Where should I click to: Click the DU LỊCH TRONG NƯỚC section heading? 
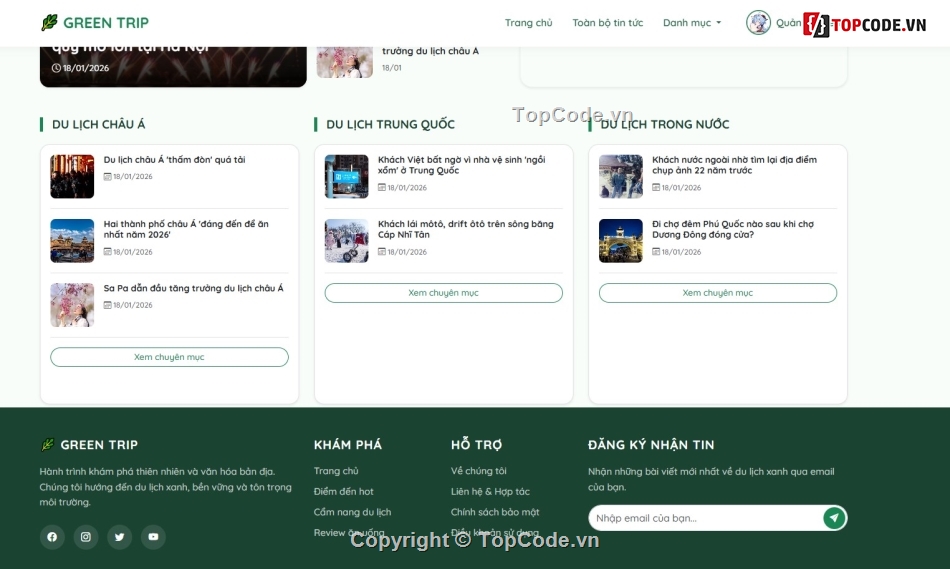click(665, 124)
